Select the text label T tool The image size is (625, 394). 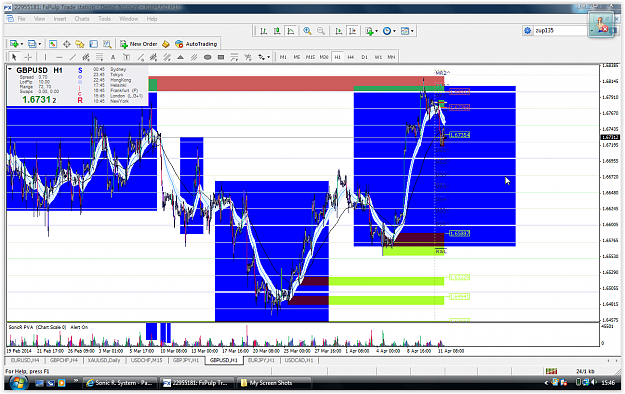click(x=126, y=57)
